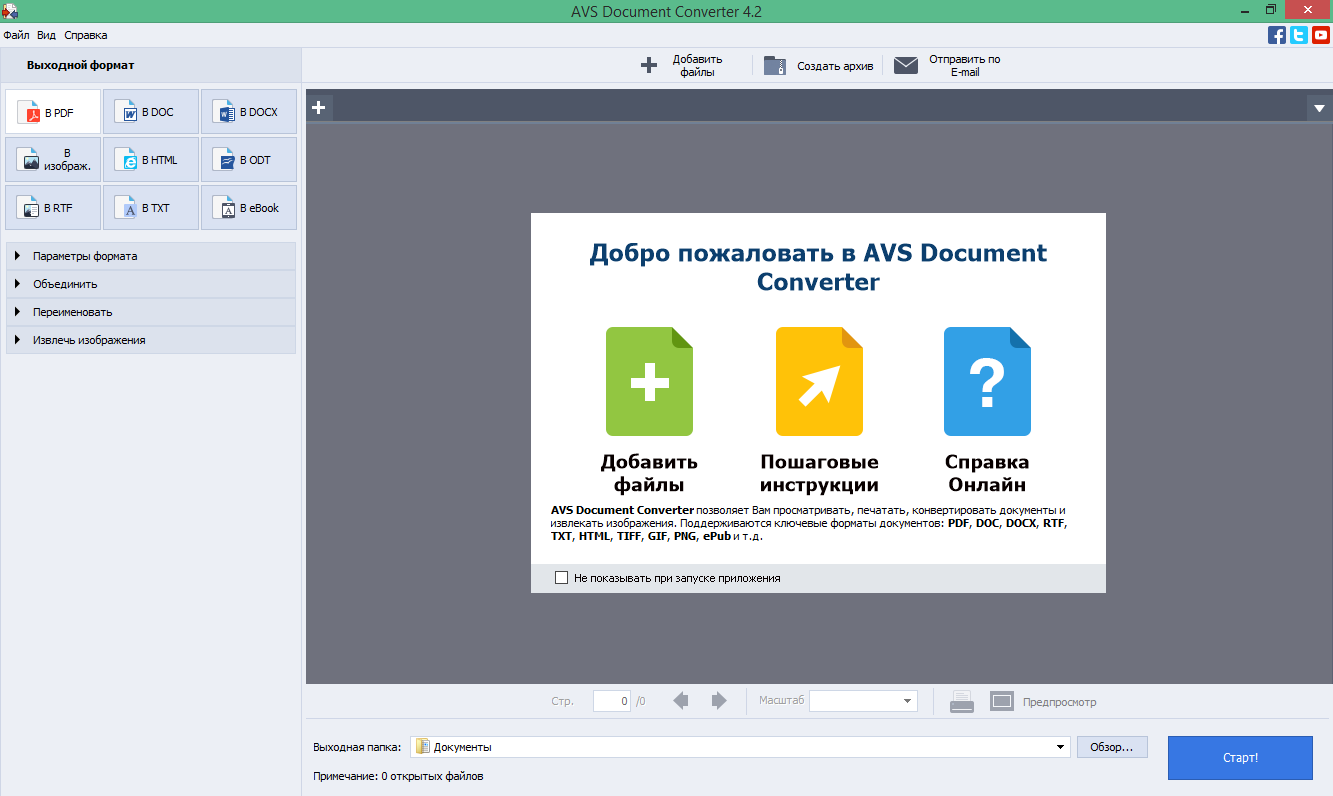Expand the Объединить section
This screenshot has height=796, width=1333.
pyautogui.click(x=151, y=284)
